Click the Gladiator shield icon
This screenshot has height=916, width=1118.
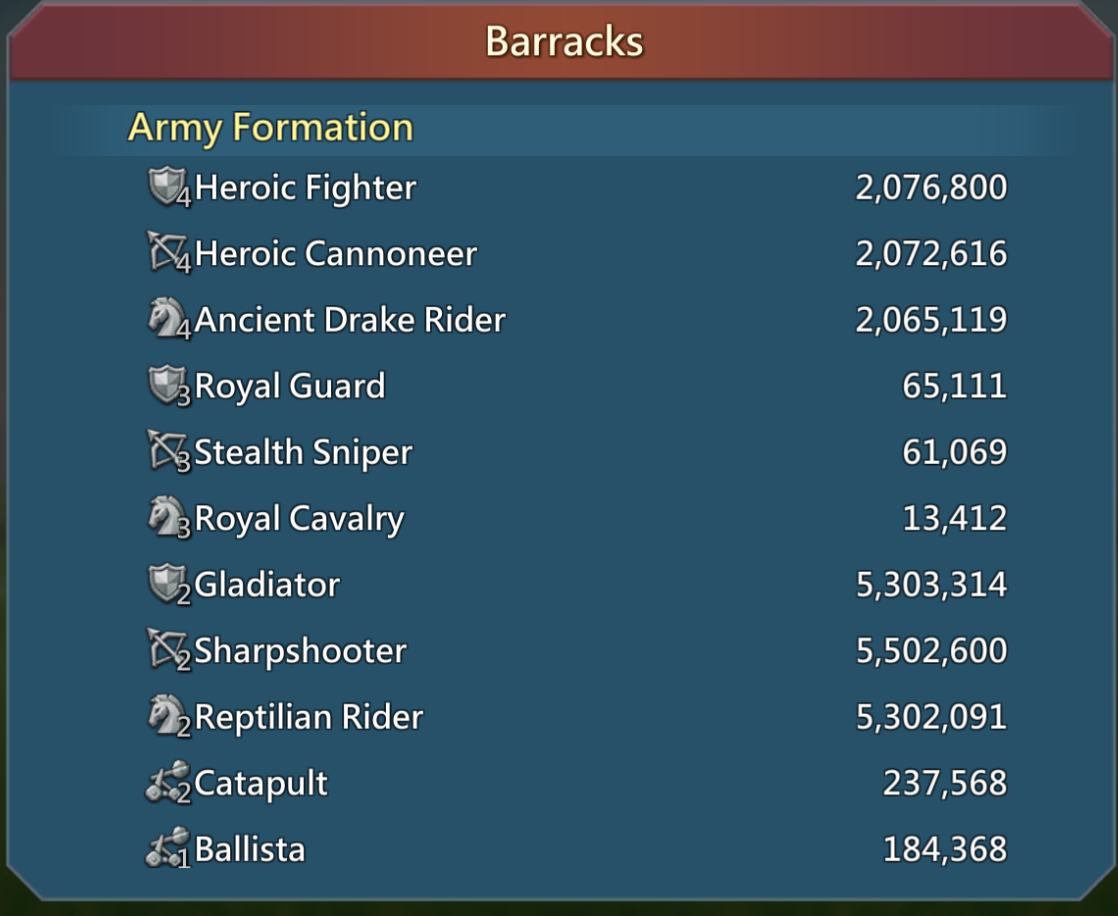(169, 585)
